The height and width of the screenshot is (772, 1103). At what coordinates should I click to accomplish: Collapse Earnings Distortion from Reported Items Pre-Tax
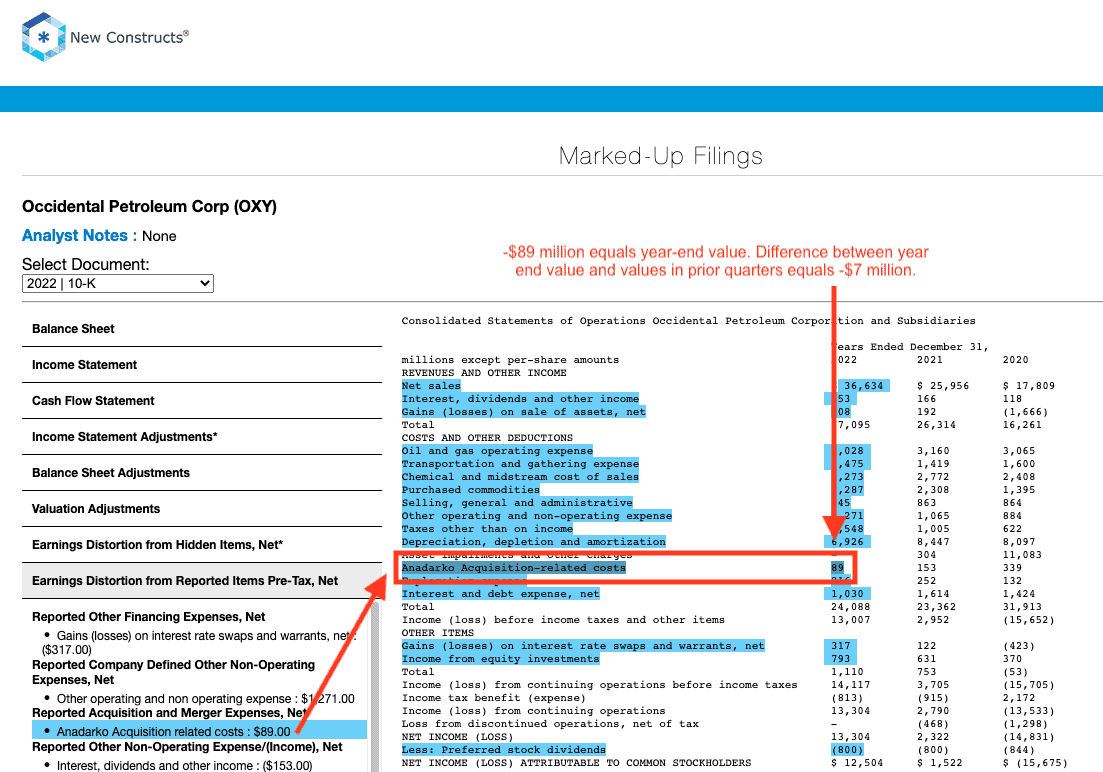202,581
